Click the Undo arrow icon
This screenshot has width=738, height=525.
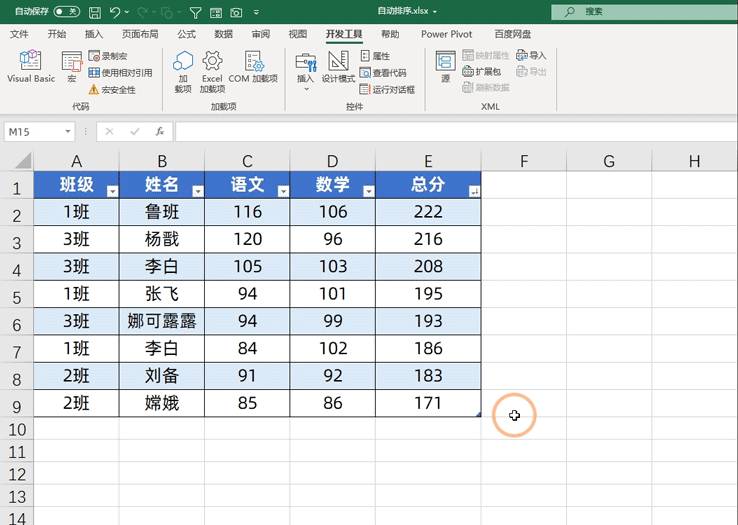[115, 12]
